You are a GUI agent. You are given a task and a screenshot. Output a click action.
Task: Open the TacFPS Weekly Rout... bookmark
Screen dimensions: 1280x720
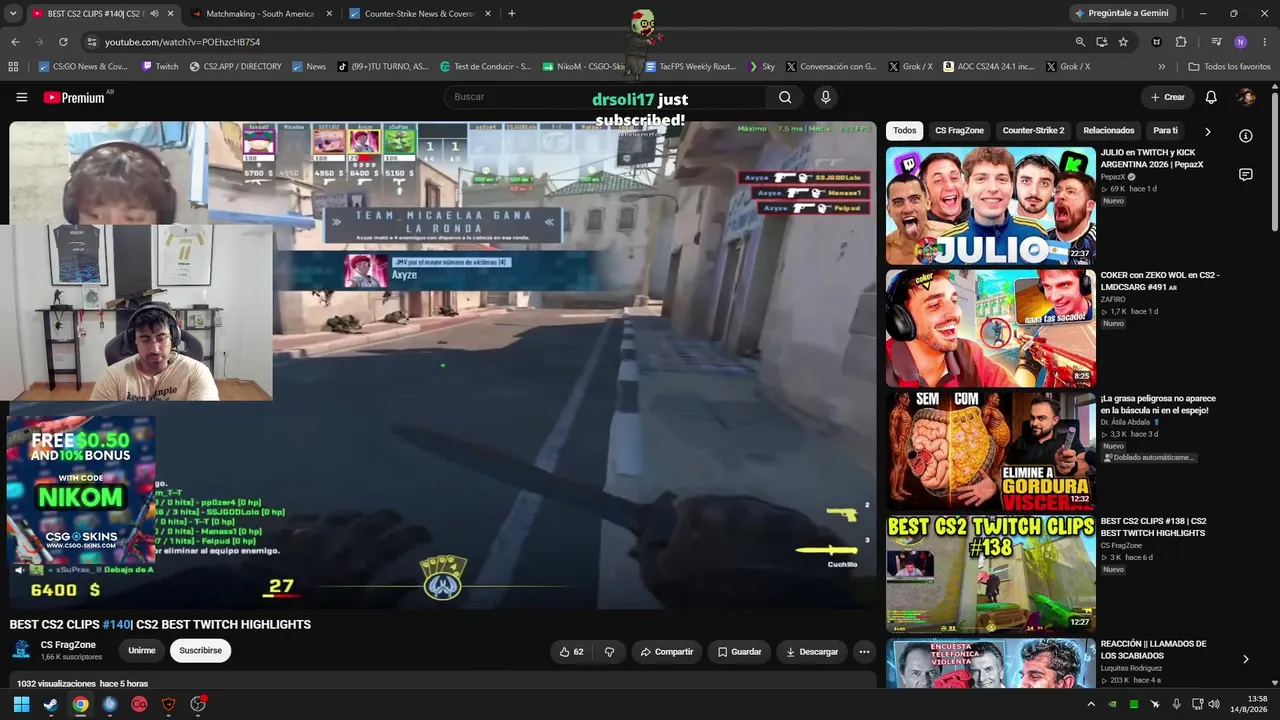tap(690, 67)
